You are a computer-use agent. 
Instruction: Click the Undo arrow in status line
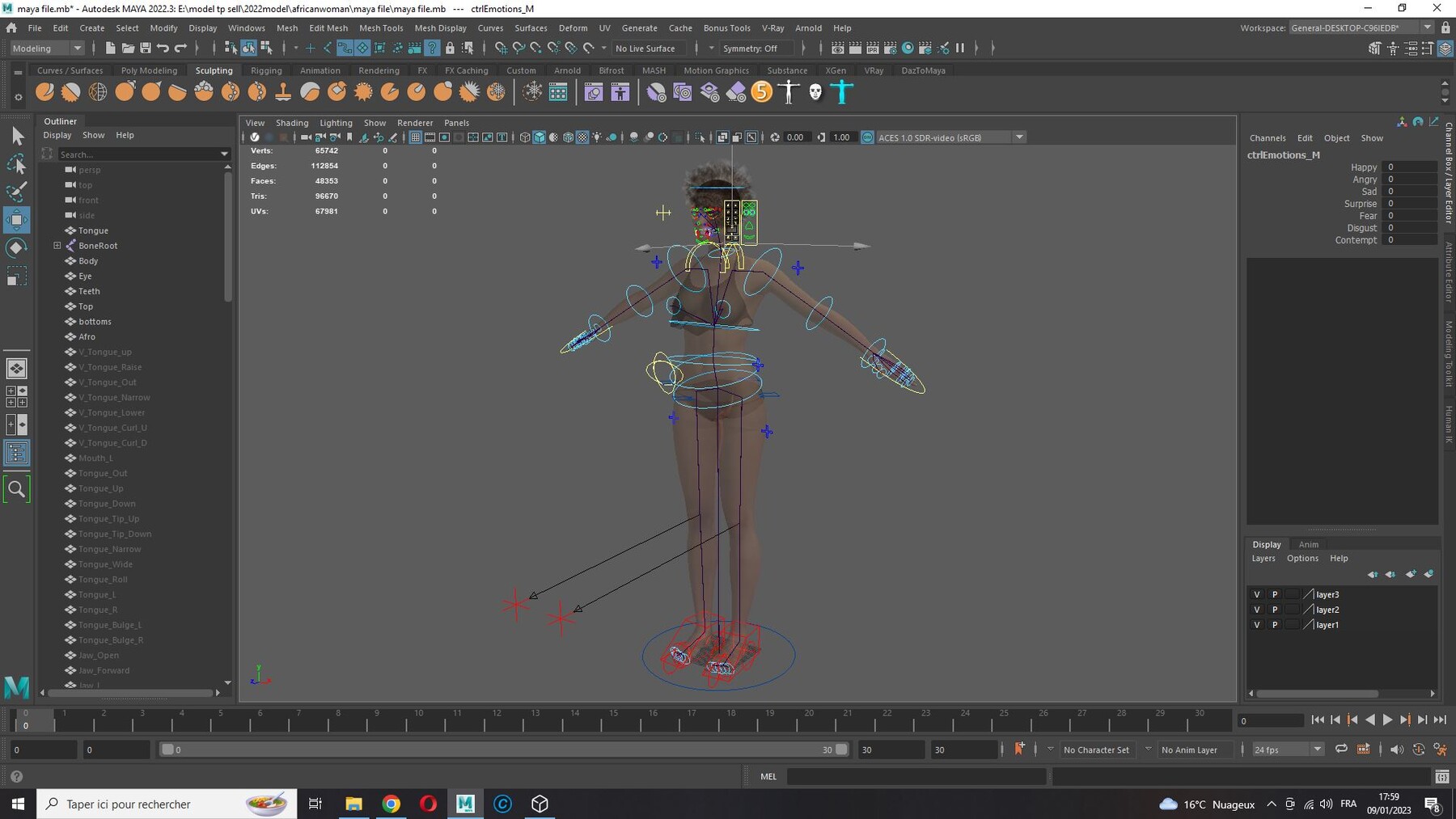pyautogui.click(x=163, y=49)
